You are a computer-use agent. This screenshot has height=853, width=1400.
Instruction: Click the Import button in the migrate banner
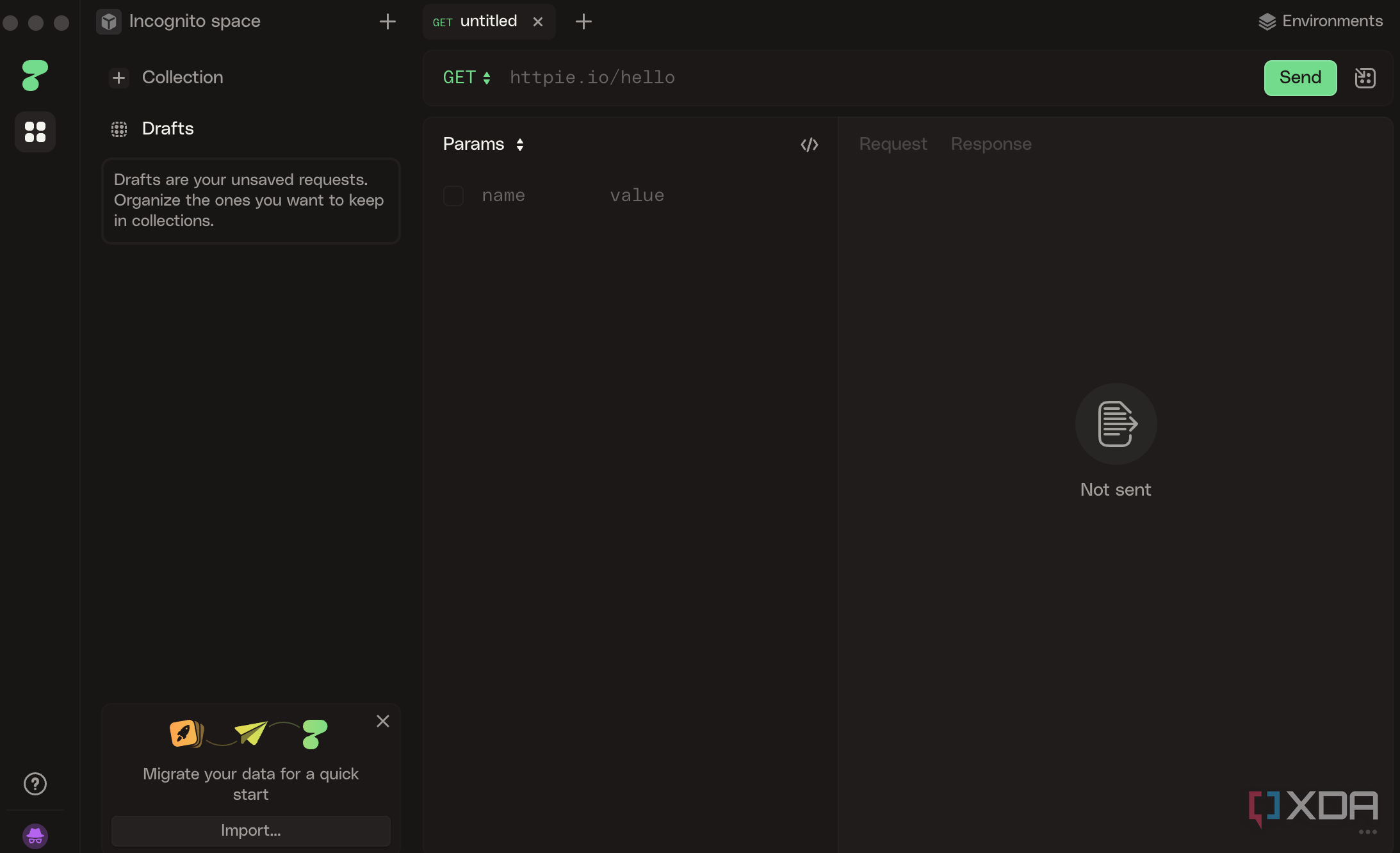click(250, 831)
